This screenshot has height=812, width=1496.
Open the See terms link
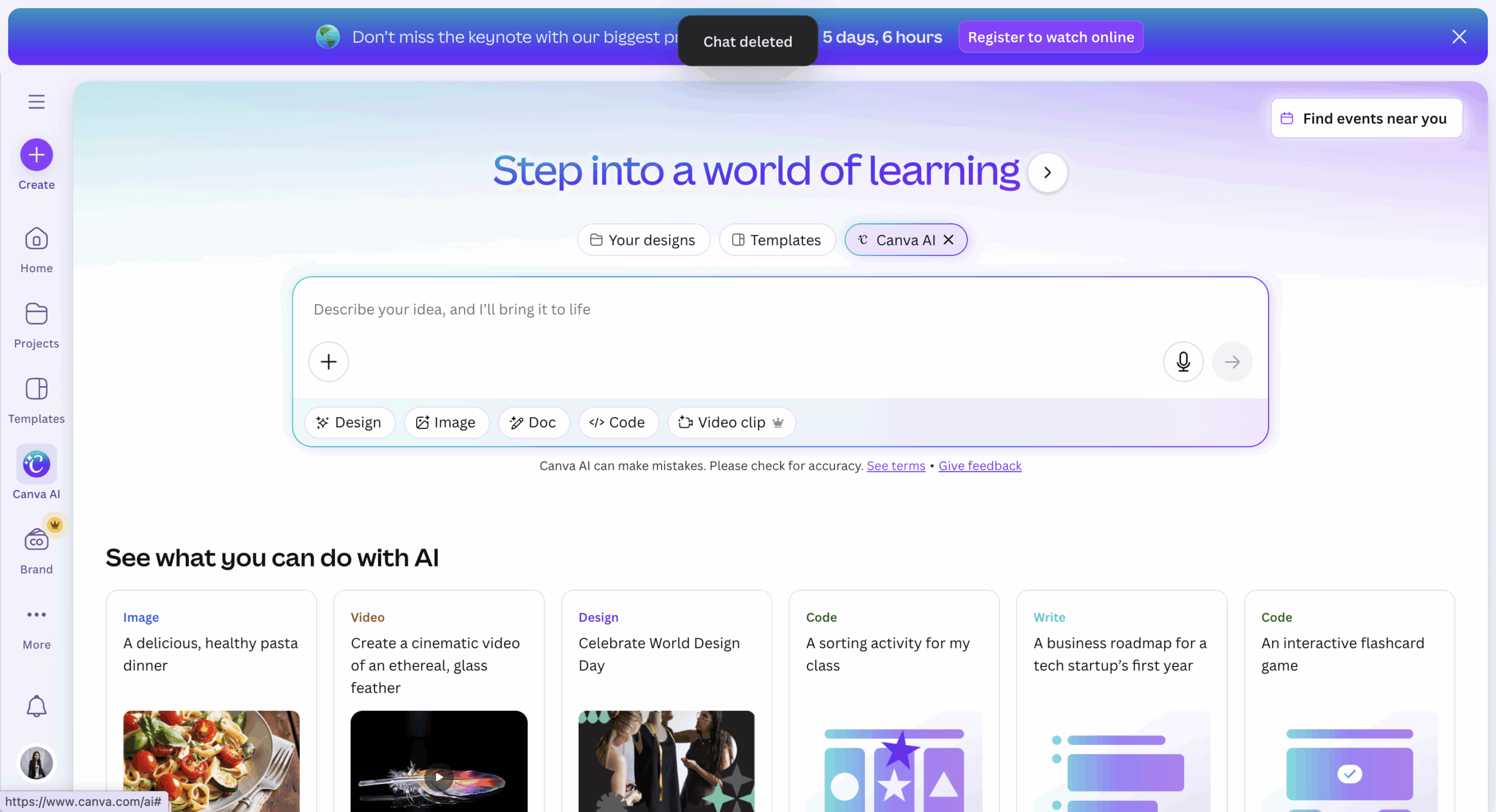895,466
